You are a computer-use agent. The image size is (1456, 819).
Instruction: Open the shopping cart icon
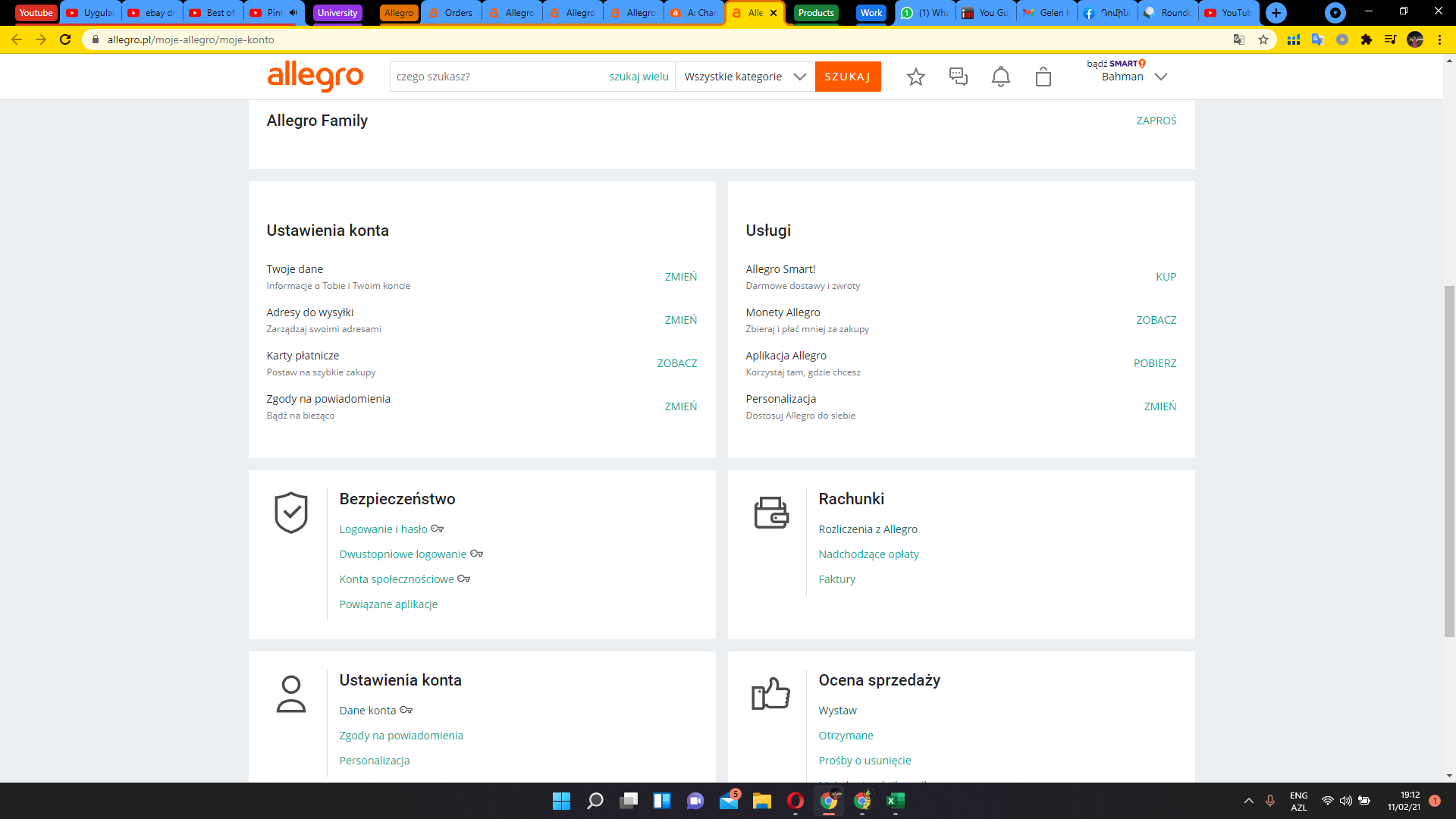(1043, 77)
